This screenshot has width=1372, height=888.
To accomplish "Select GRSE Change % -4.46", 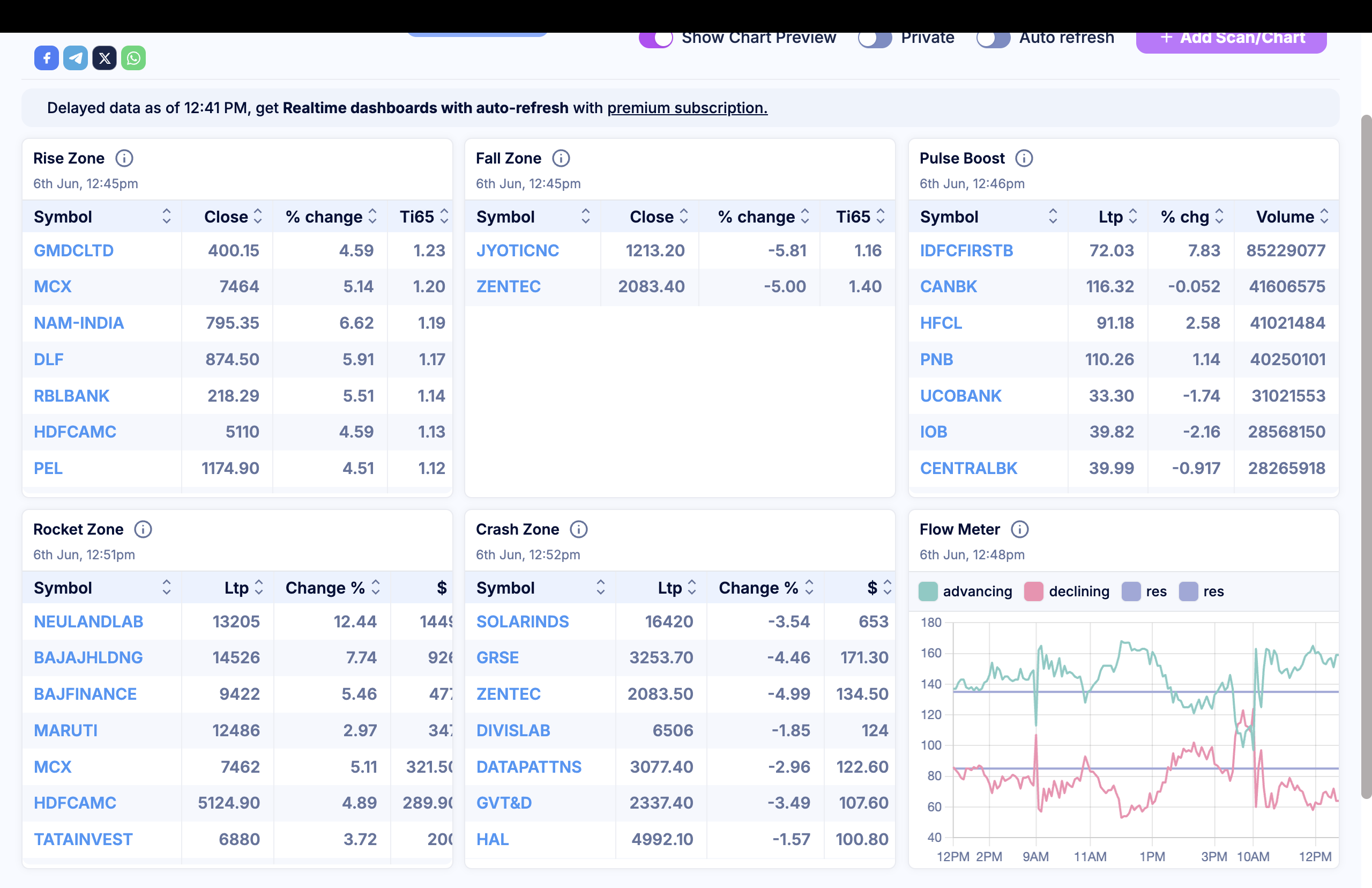I will click(x=788, y=658).
